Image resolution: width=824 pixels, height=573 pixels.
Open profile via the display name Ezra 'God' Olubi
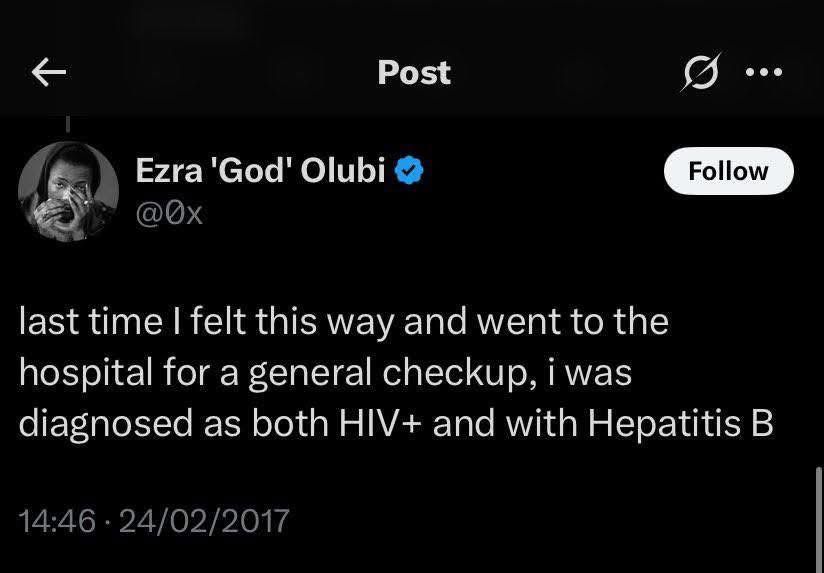coord(260,171)
